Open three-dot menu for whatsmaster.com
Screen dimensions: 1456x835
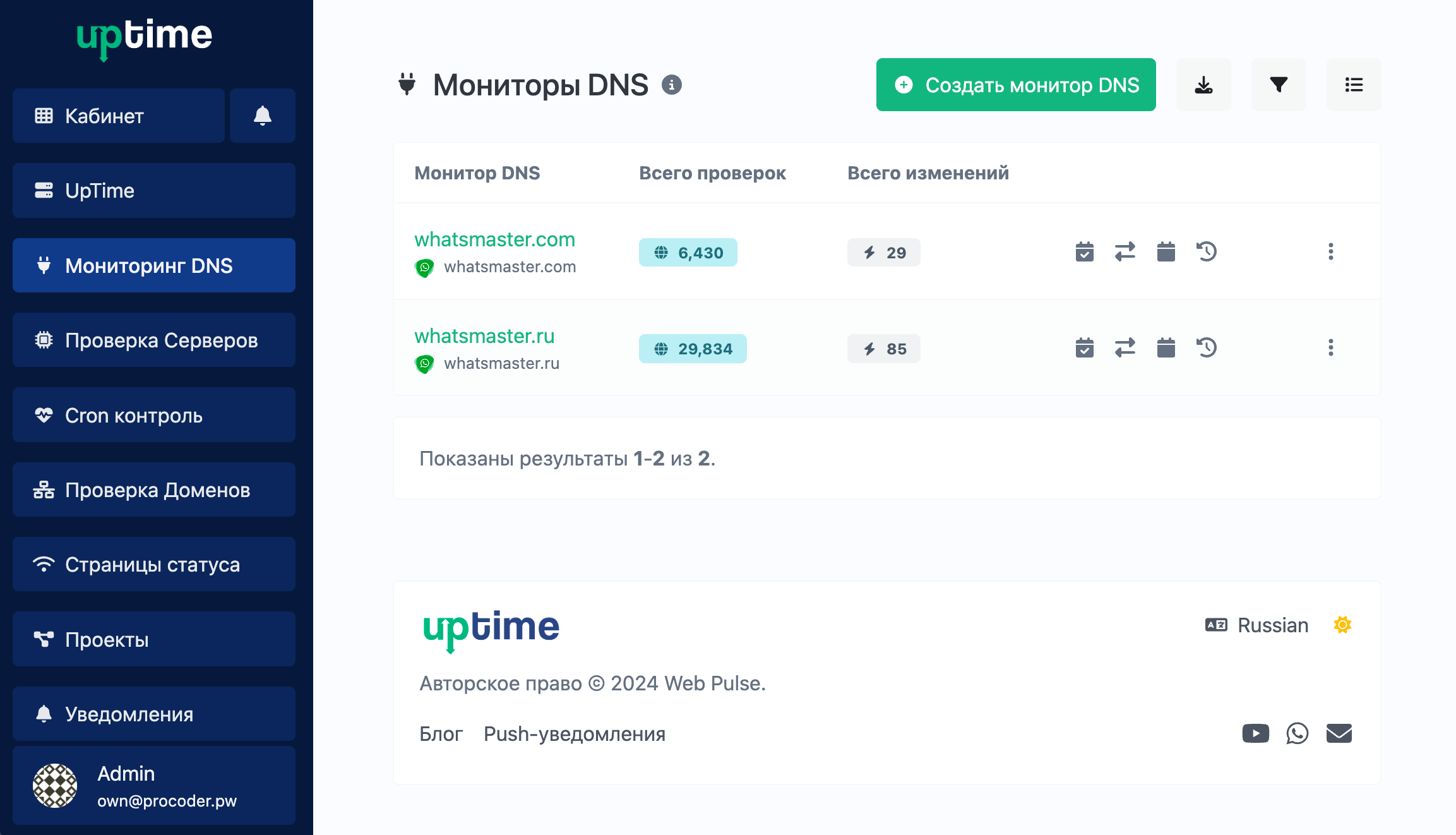(1330, 252)
